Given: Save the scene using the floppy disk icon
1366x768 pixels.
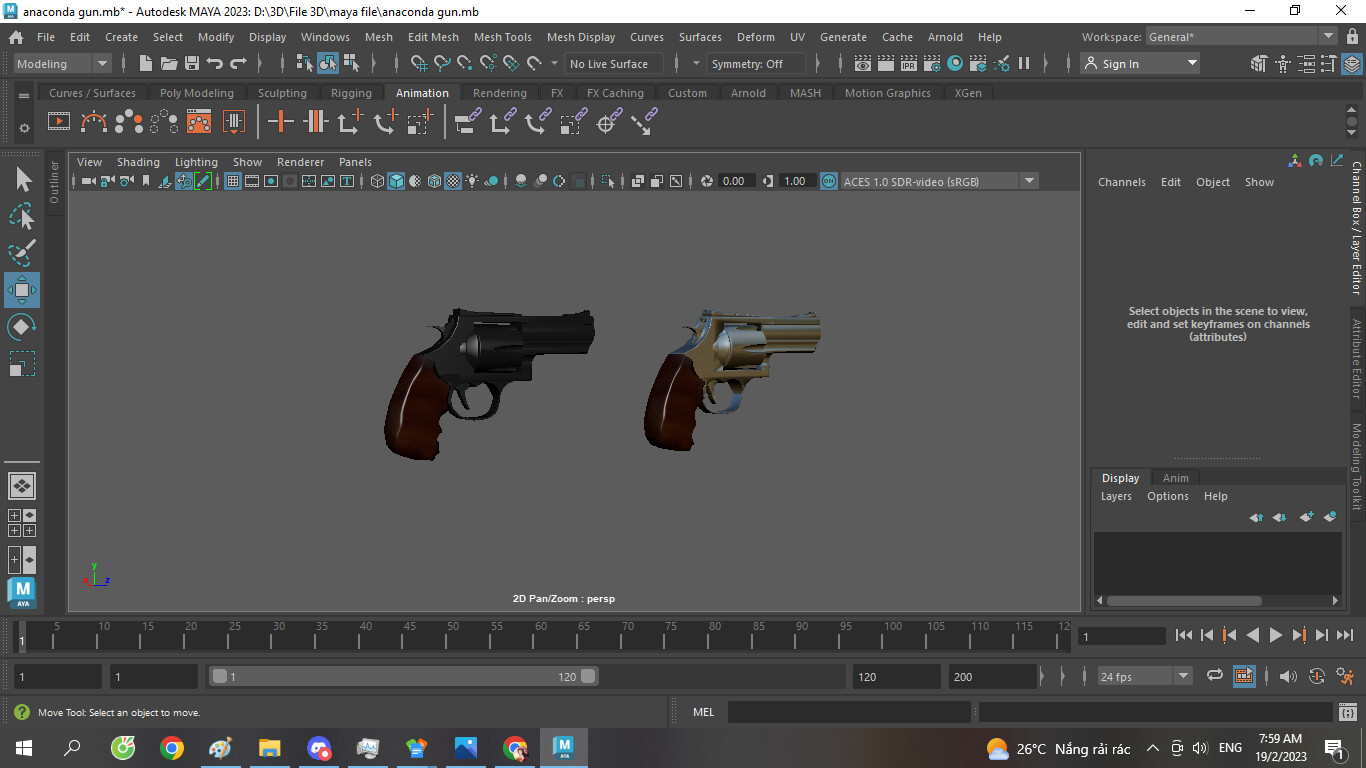Looking at the screenshot, I should [x=191, y=64].
